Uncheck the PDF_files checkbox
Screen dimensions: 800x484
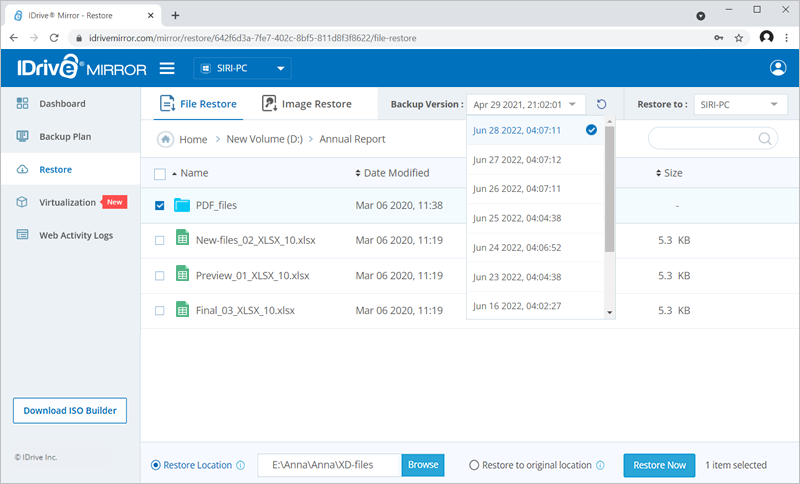(x=160, y=206)
